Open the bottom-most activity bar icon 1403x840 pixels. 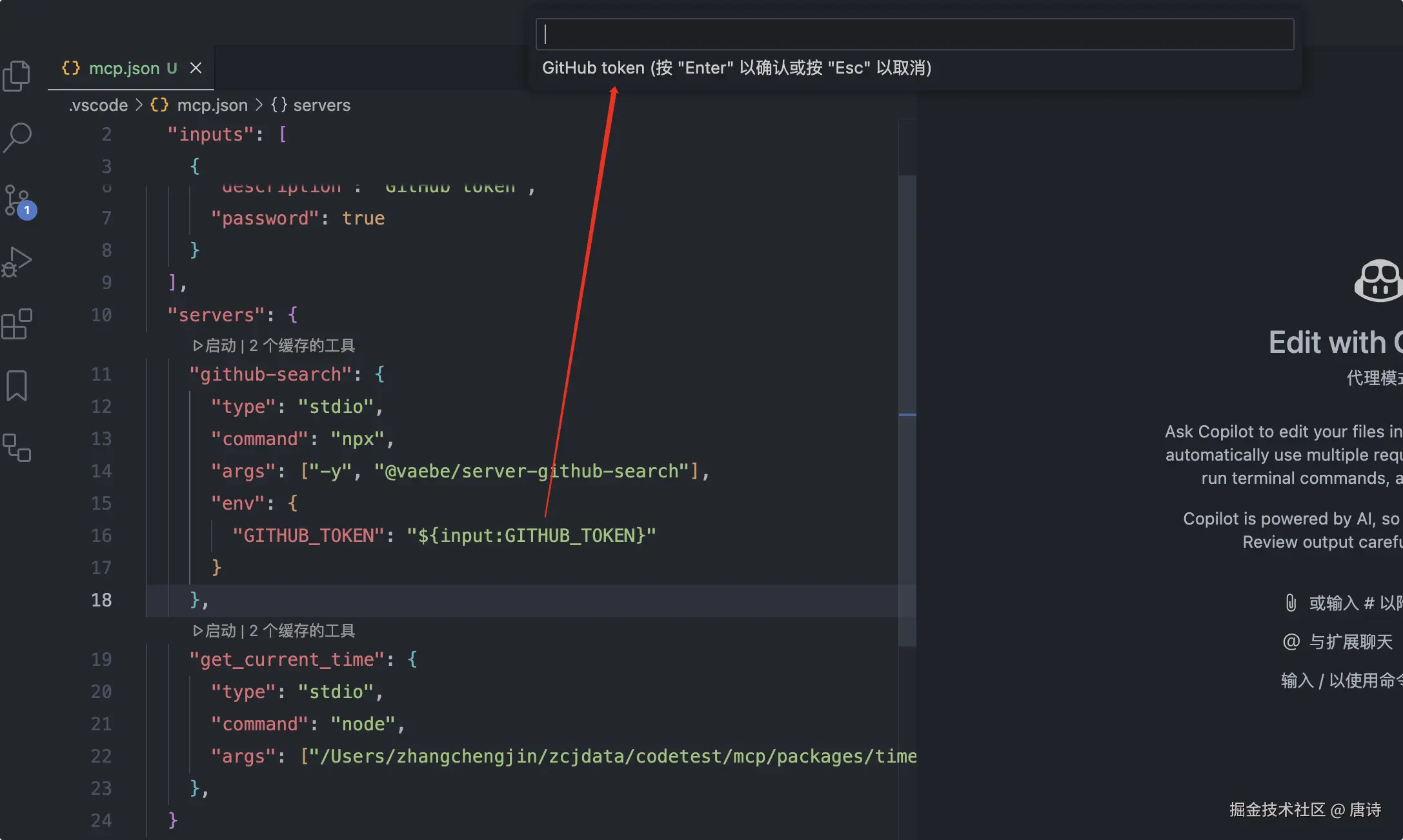point(17,447)
